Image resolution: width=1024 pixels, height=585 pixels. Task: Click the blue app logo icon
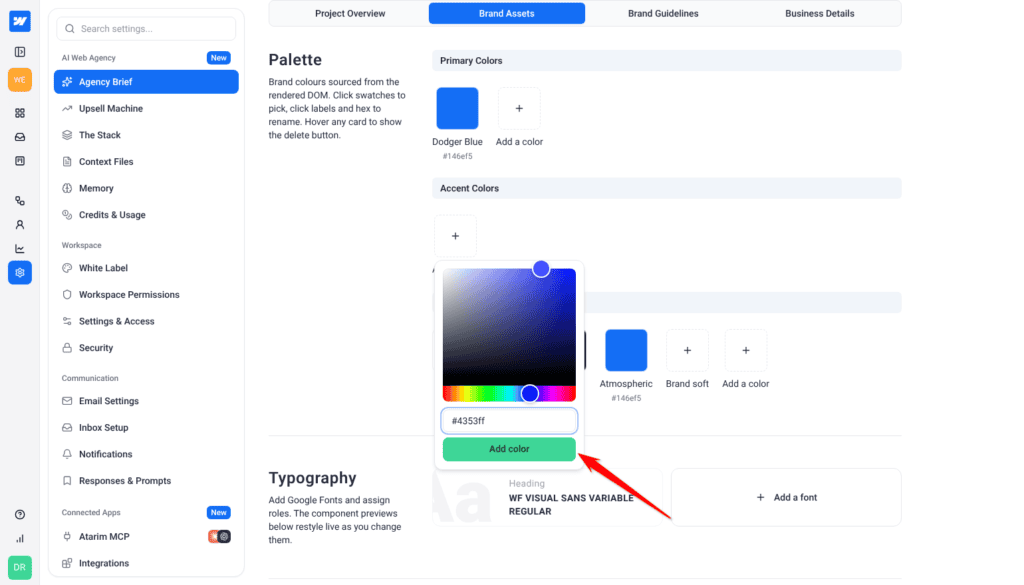(x=20, y=21)
